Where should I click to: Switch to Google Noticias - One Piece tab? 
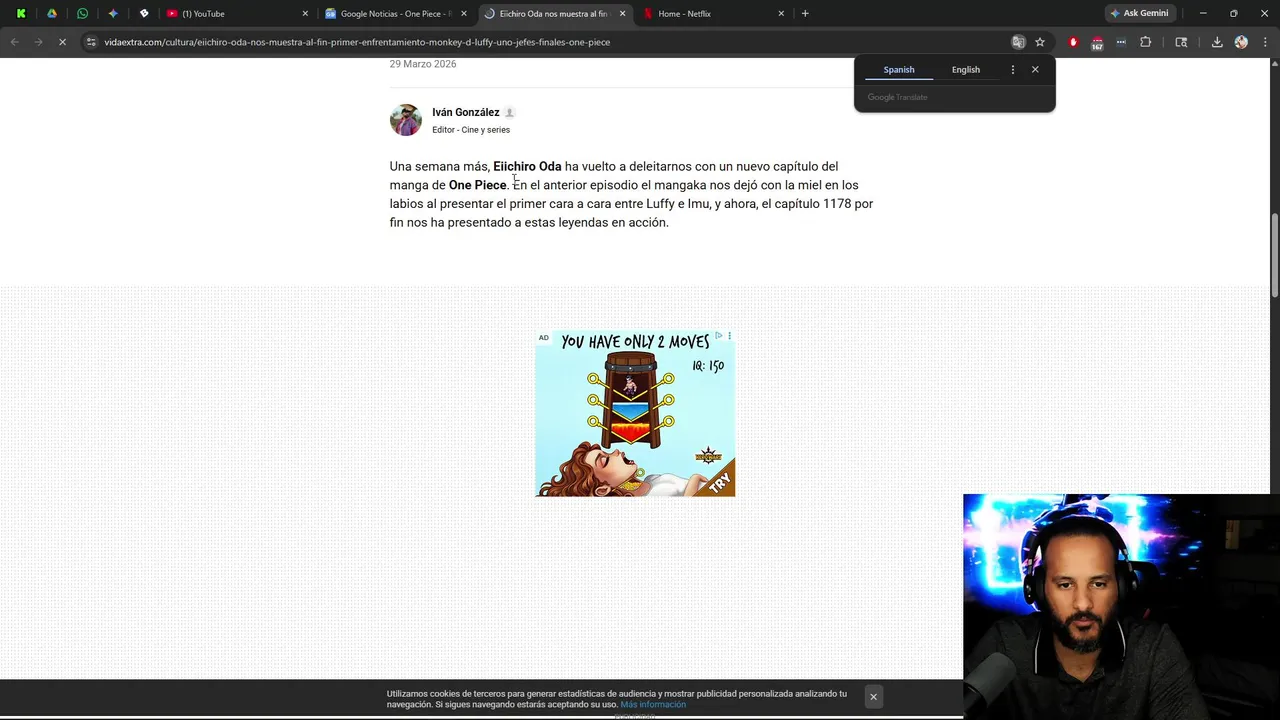395,13
